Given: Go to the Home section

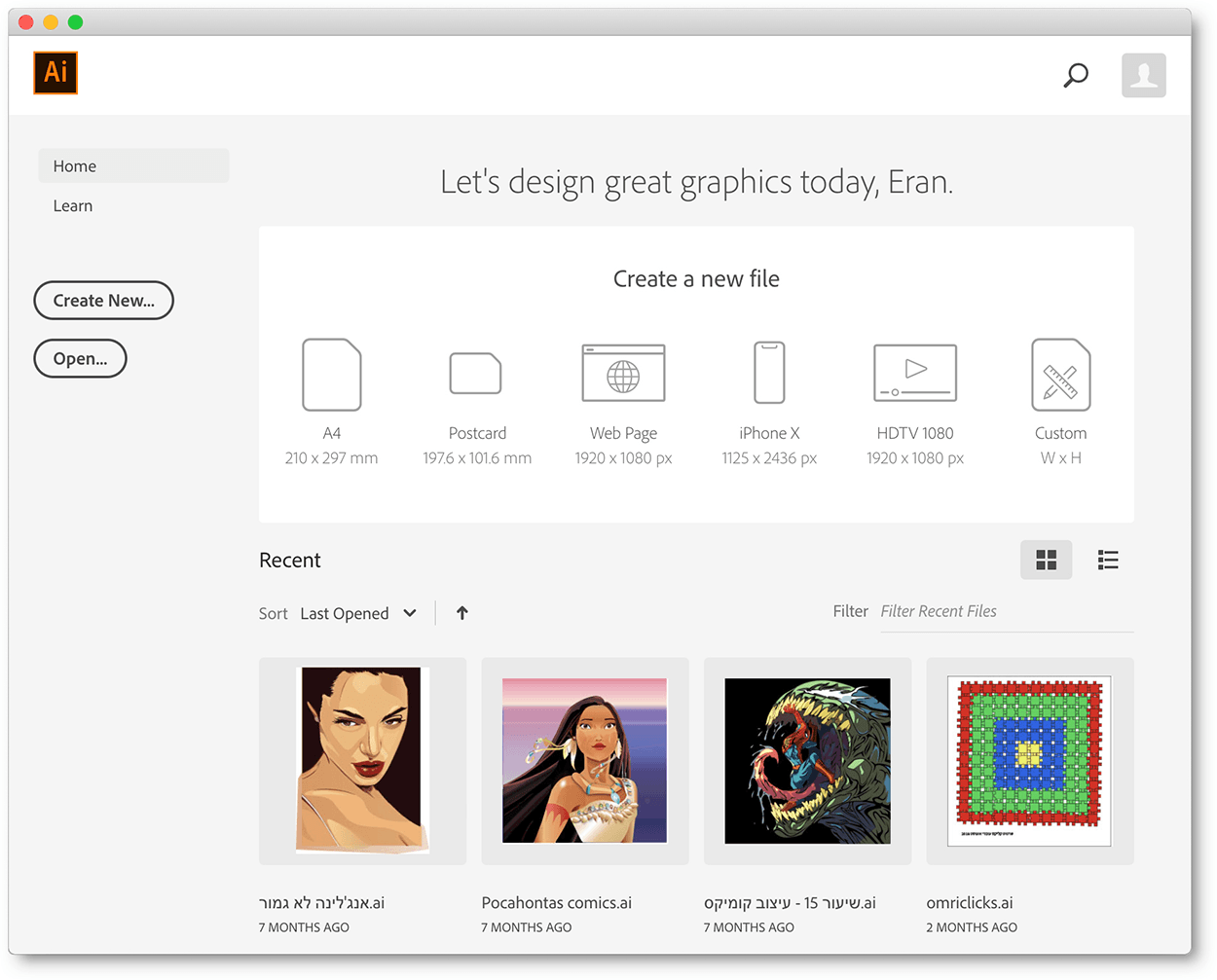Looking at the screenshot, I should (134, 166).
